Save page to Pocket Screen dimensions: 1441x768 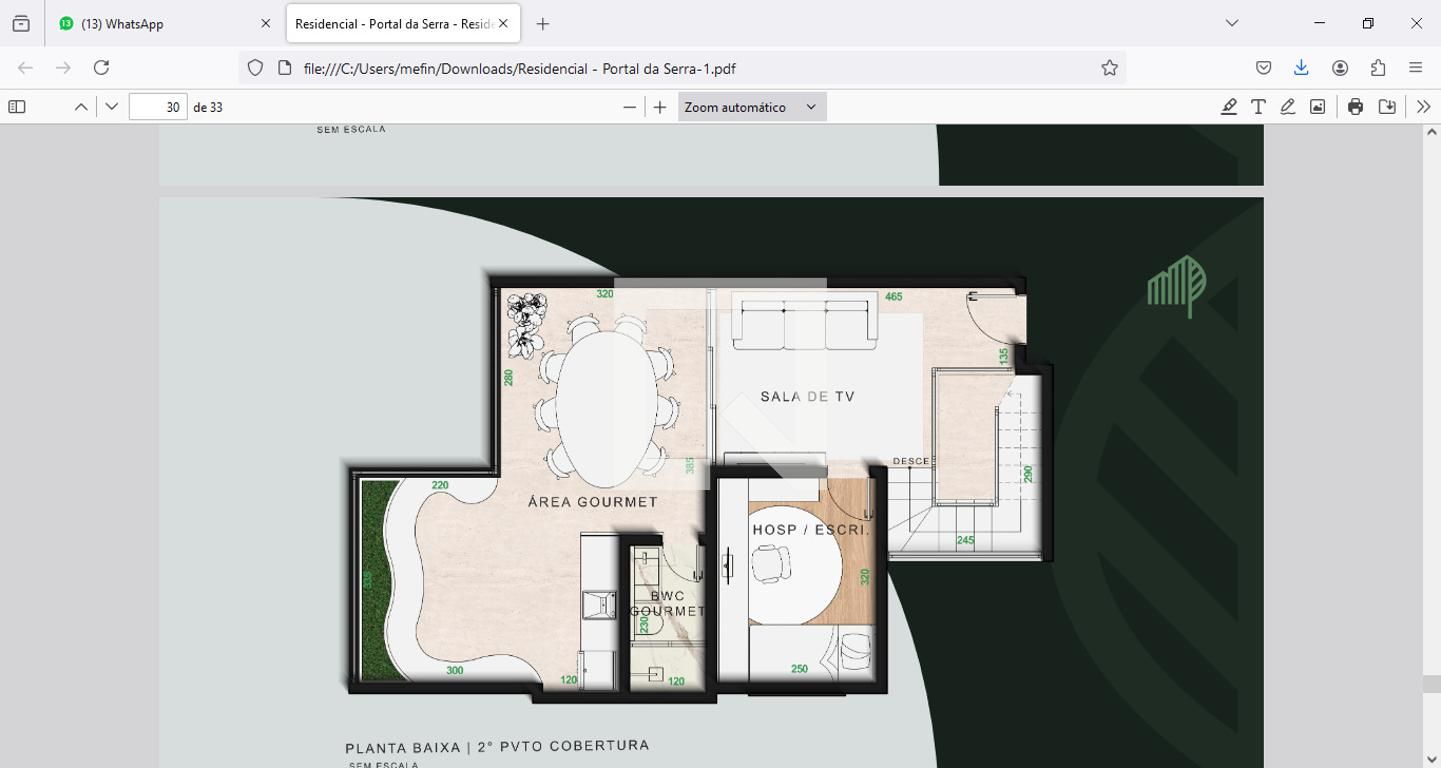coord(1263,68)
